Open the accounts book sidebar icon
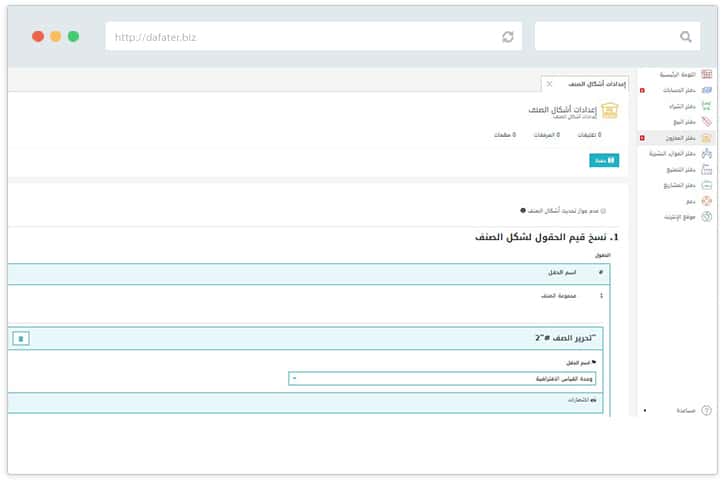725x485 pixels. pyautogui.click(x=706, y=90)
